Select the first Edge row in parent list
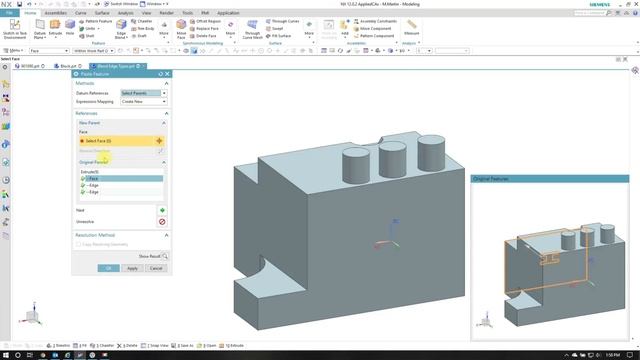 pyautogui.click(x=122, y=185)
